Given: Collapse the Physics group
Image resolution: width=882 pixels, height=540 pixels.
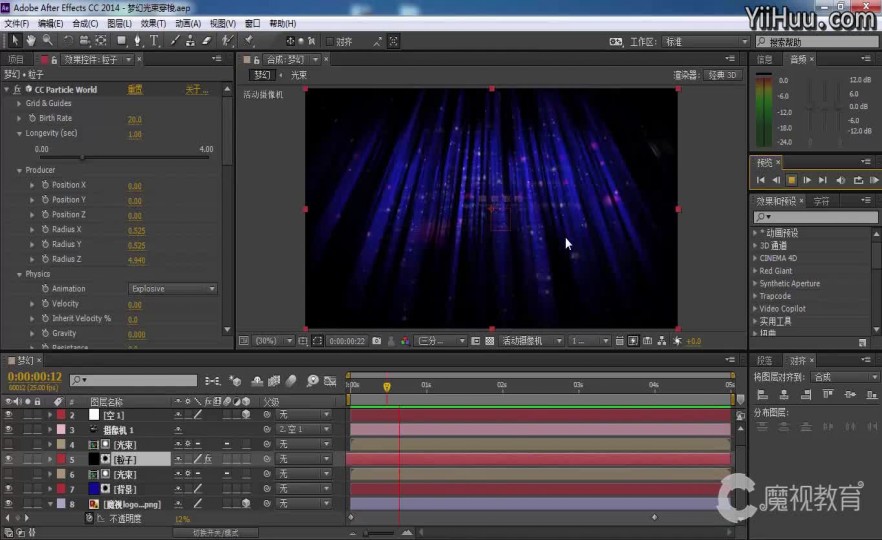Looking at the screenshot, I should (x=19, y=274).
